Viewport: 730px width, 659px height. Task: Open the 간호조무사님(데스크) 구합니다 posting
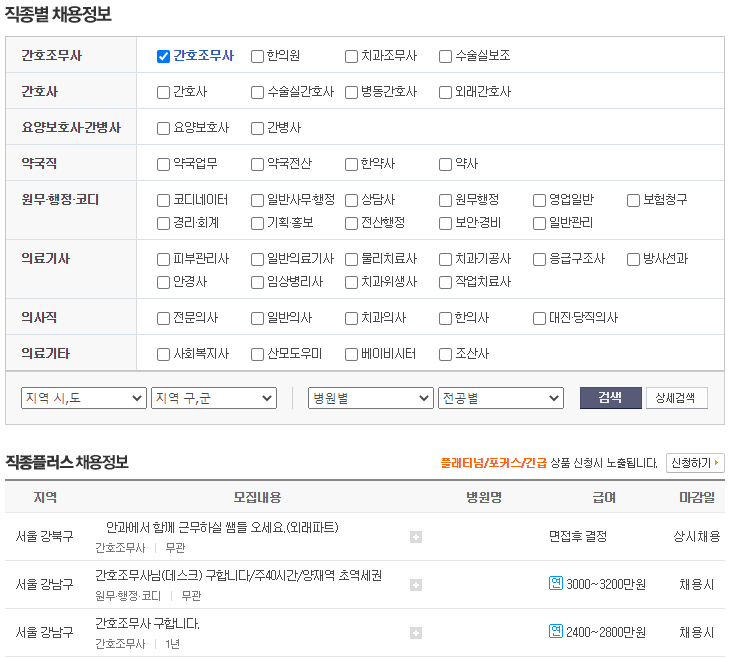point(238,576)
